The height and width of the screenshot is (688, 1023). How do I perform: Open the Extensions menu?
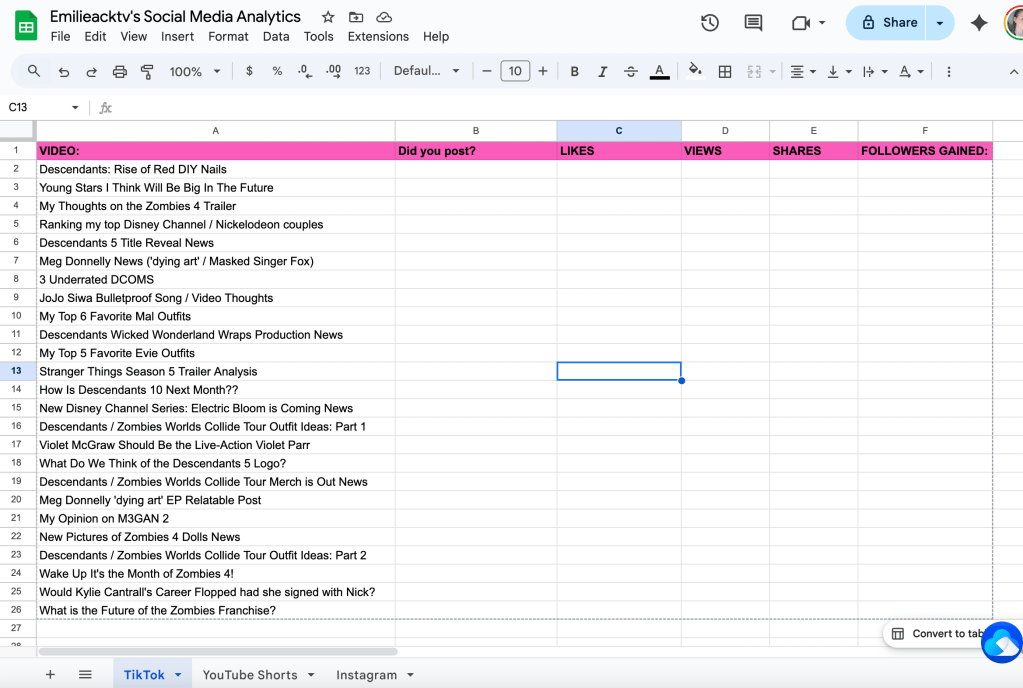tap(378, 36)
